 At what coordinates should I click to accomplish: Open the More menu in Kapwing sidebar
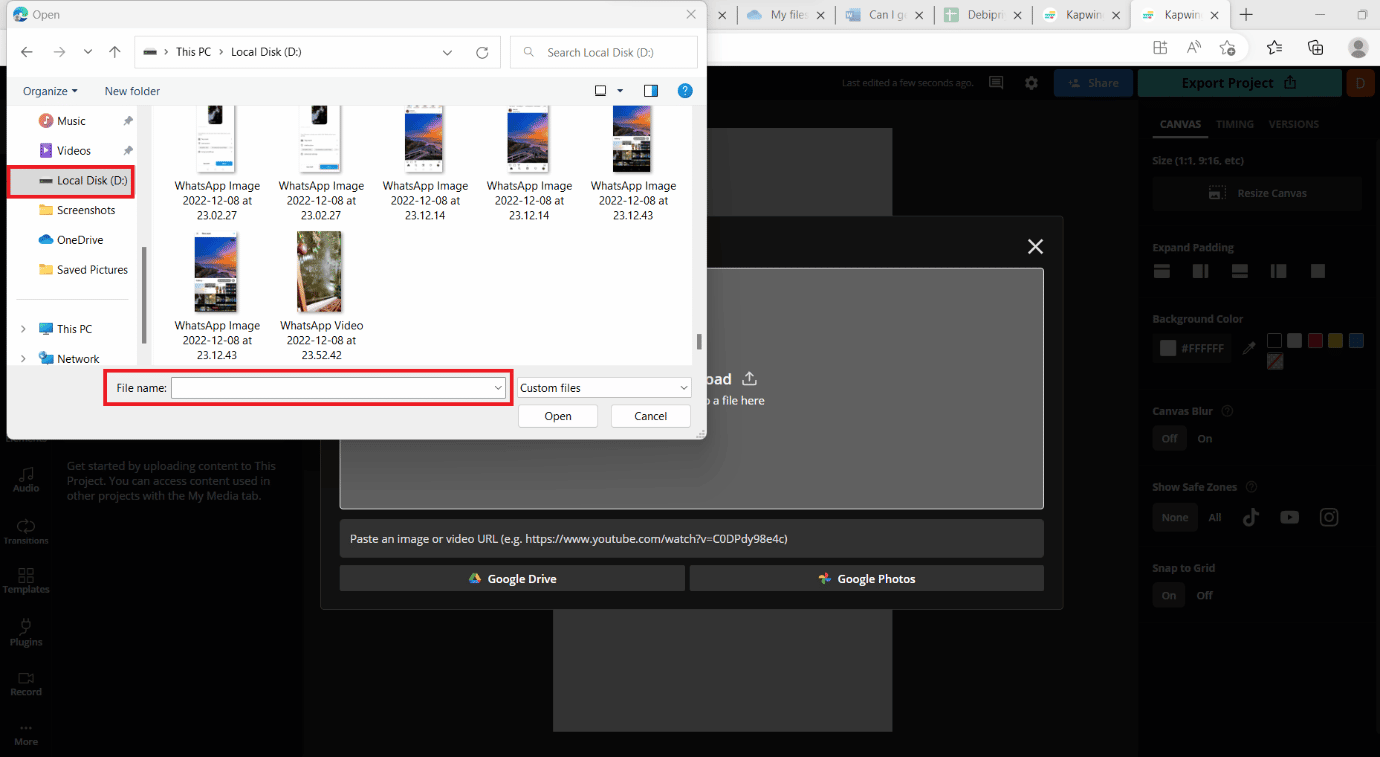[x=26, y=735]
